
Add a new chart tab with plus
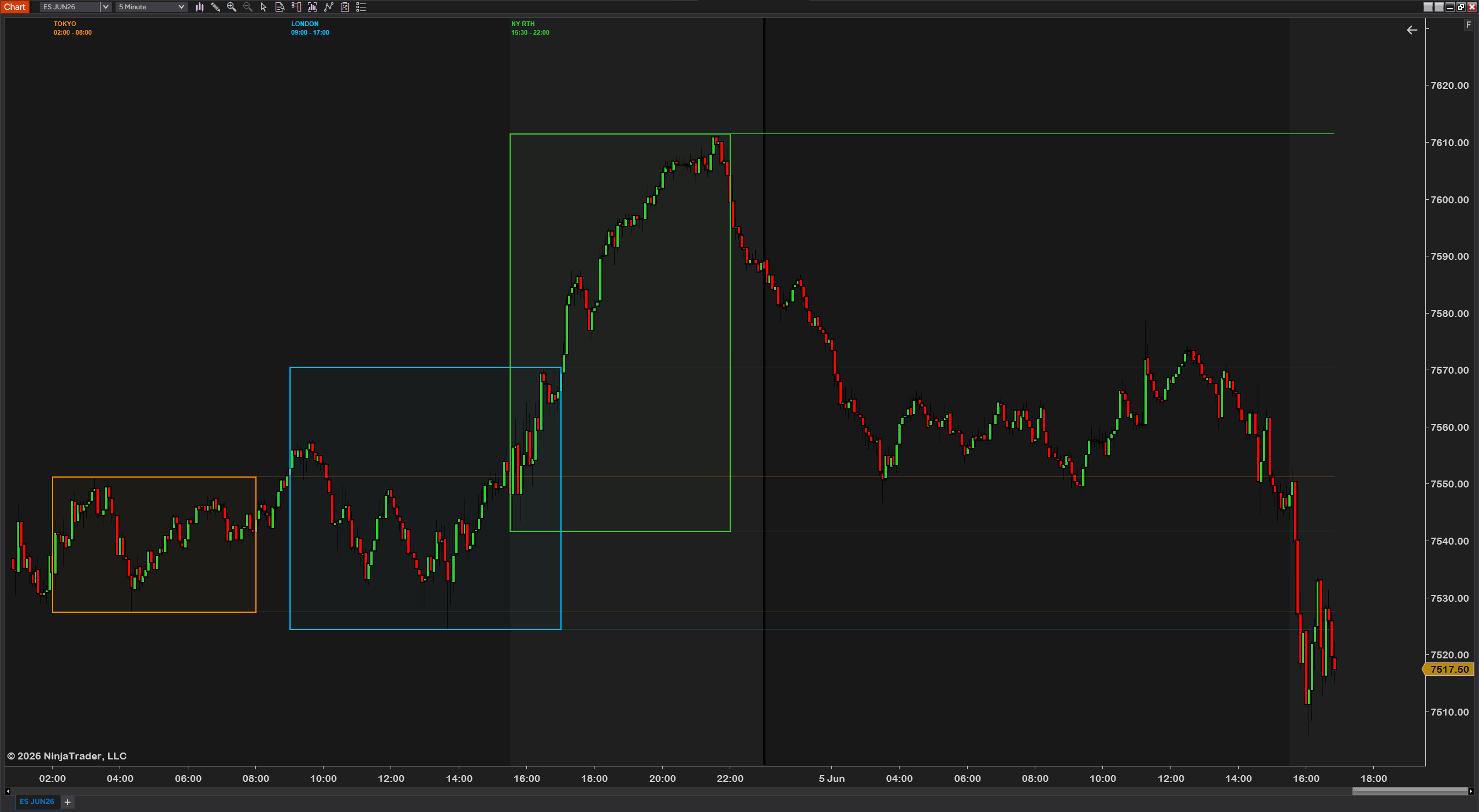click(x=68, y=802)
